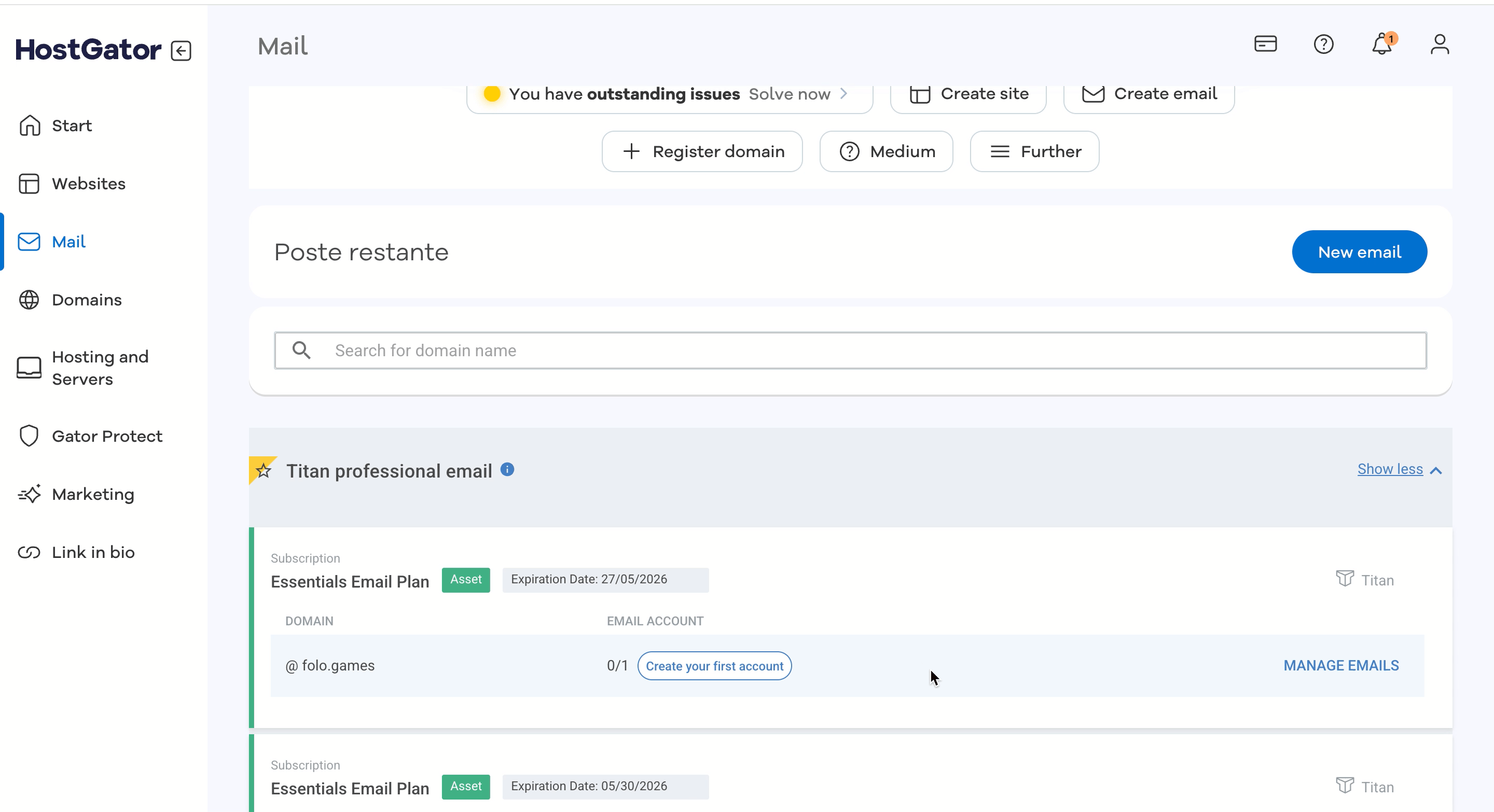Focus the Search for domain name field

[850, 351]
